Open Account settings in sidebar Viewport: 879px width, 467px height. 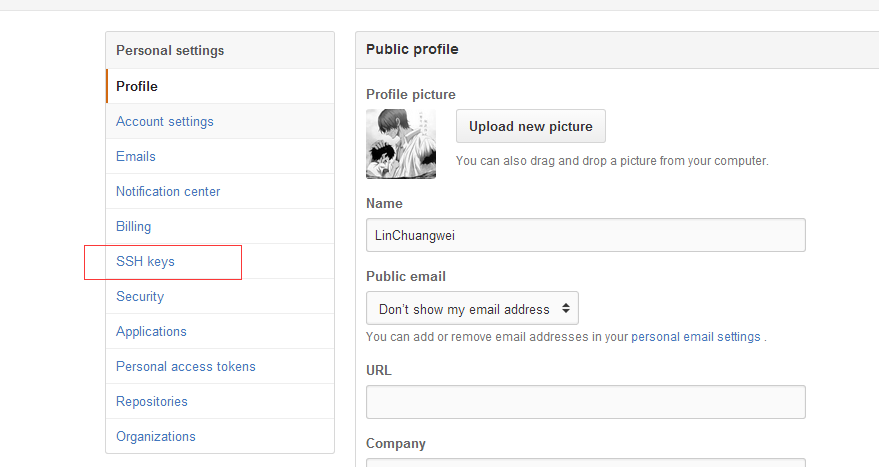[220, 122]
